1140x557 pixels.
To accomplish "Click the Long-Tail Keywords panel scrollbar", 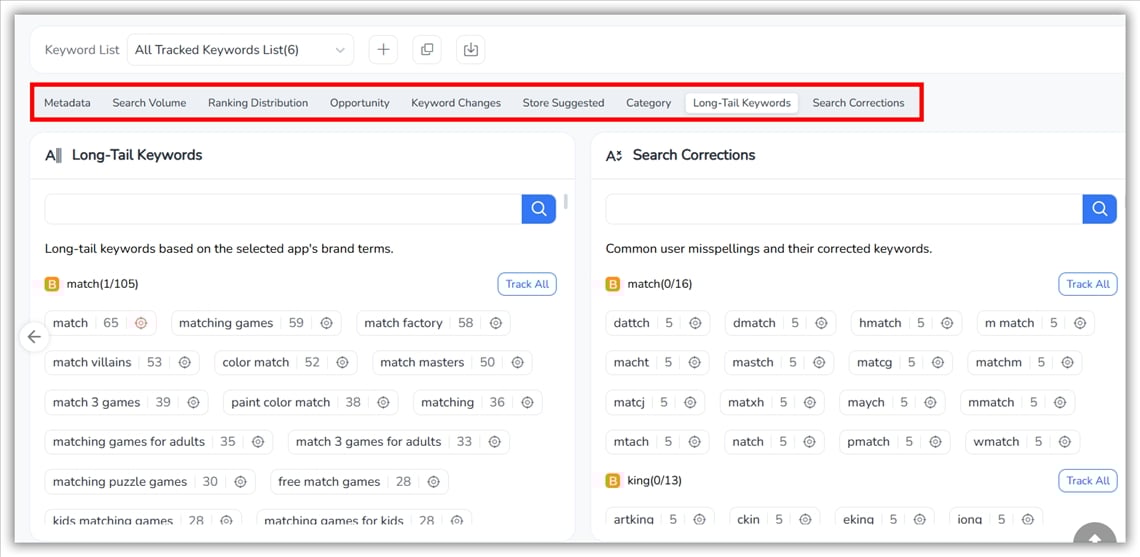I will tap(566, 201).
